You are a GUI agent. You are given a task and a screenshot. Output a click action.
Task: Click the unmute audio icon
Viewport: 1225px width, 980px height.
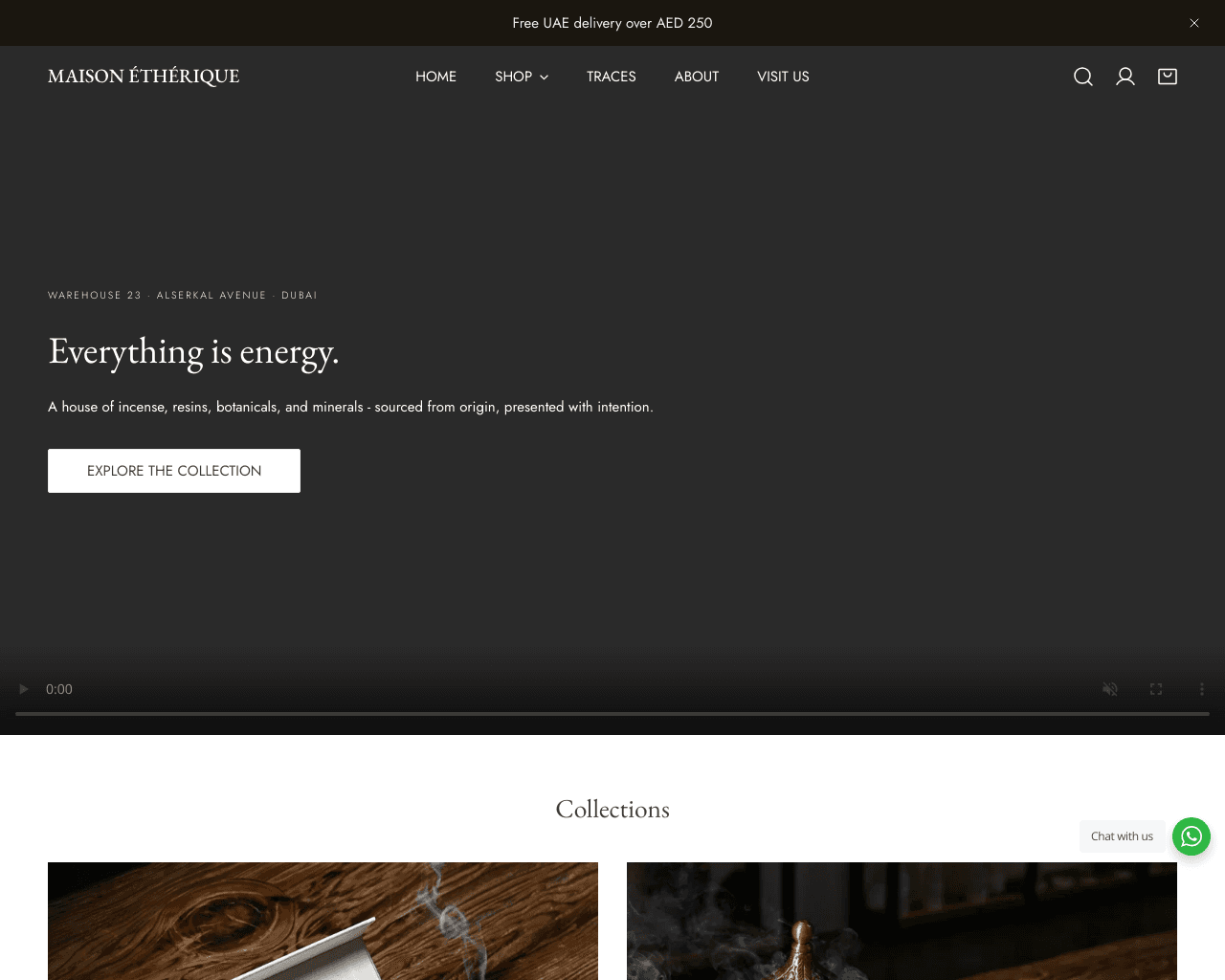coord(1107,688)
